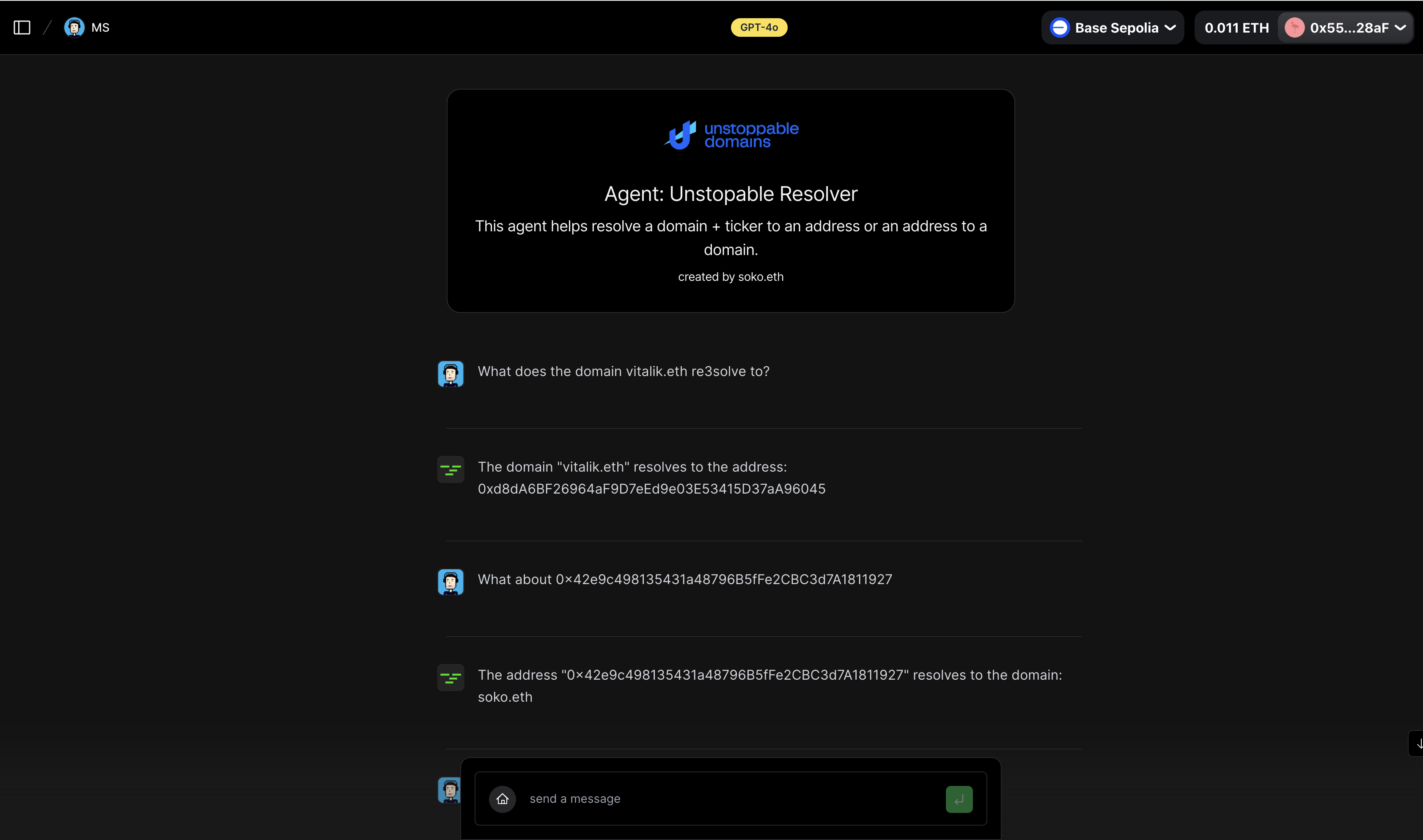Click agent icon beside soko.eth answer
The width and height of the screenshot is (1423, 840).
point(451,678)
